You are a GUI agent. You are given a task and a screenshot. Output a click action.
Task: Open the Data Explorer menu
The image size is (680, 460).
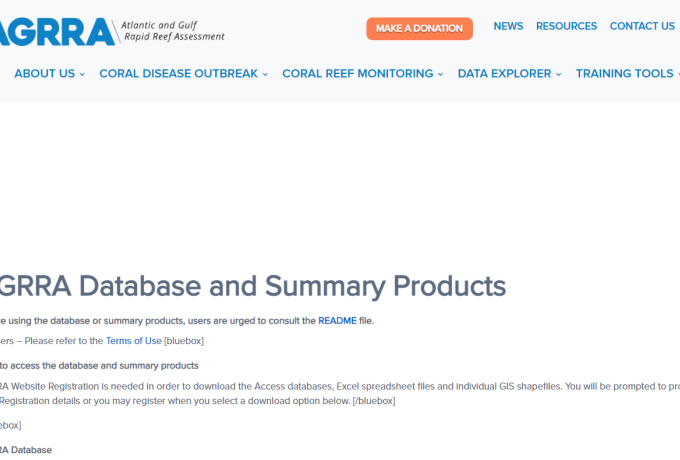click(x=504, y=73)
